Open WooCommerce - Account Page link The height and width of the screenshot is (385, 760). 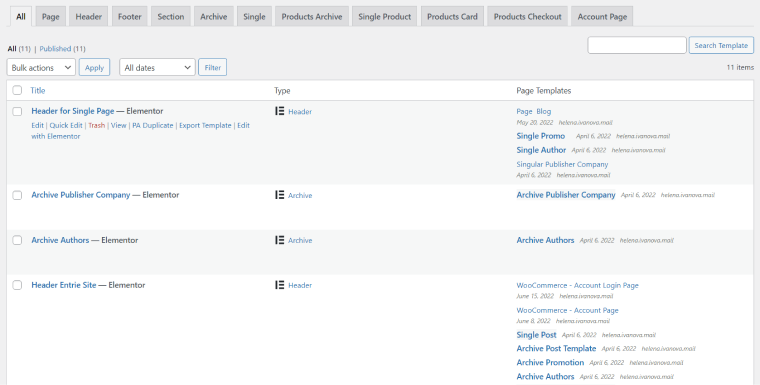click(x=568, y=310)
